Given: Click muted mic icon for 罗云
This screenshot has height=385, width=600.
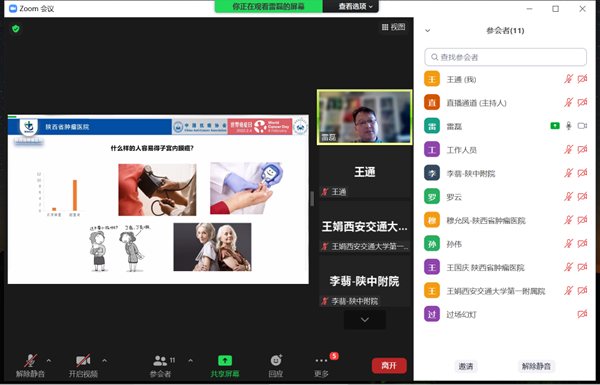Looking at the screenshot, I should coord(568,197).
